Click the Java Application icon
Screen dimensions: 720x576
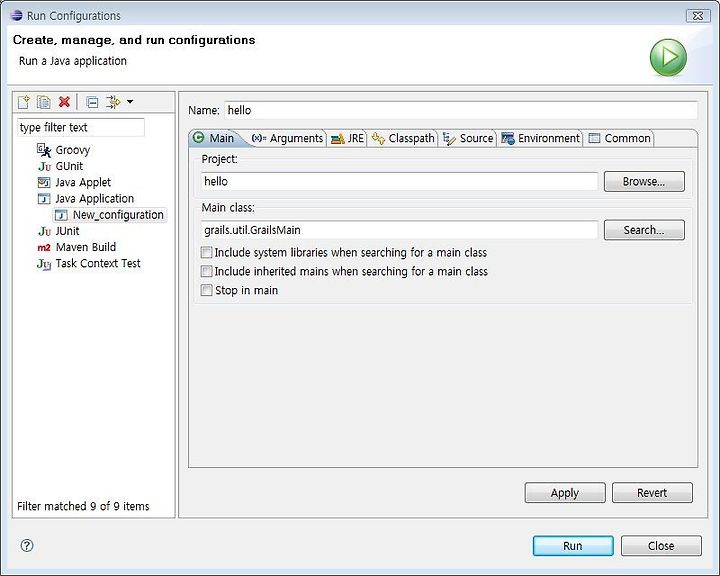tap(44, 199)
